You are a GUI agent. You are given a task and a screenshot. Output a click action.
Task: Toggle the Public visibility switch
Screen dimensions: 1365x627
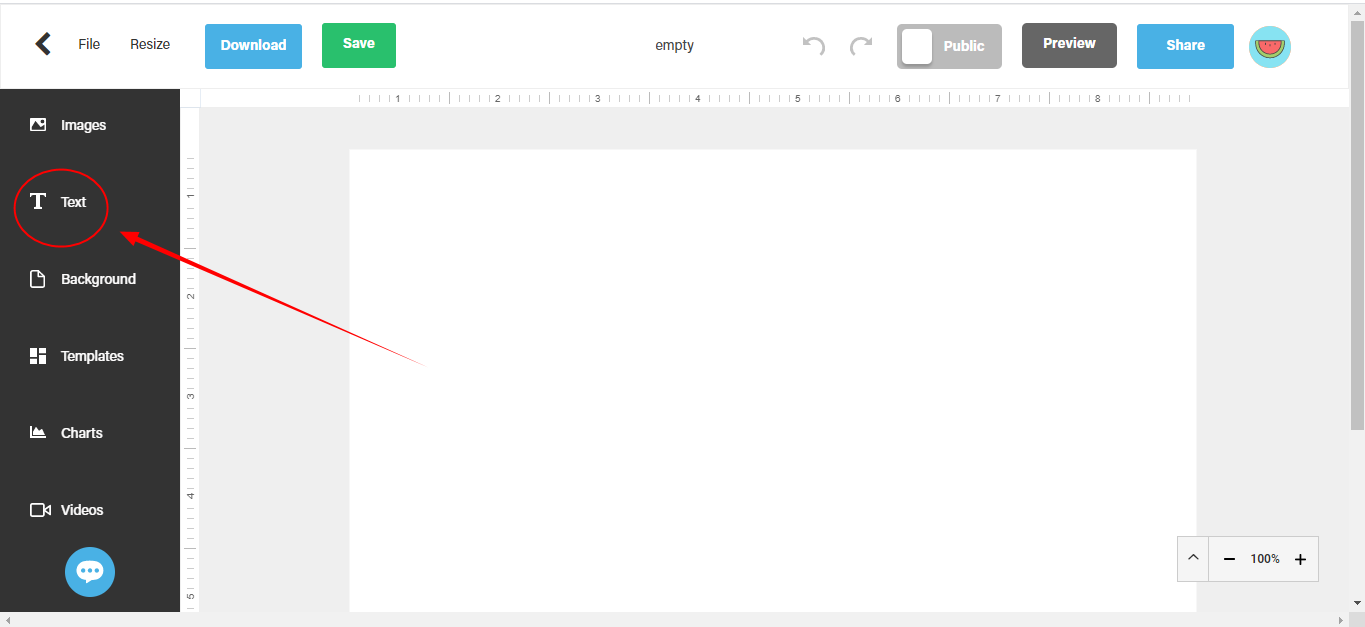pos(949,46)
